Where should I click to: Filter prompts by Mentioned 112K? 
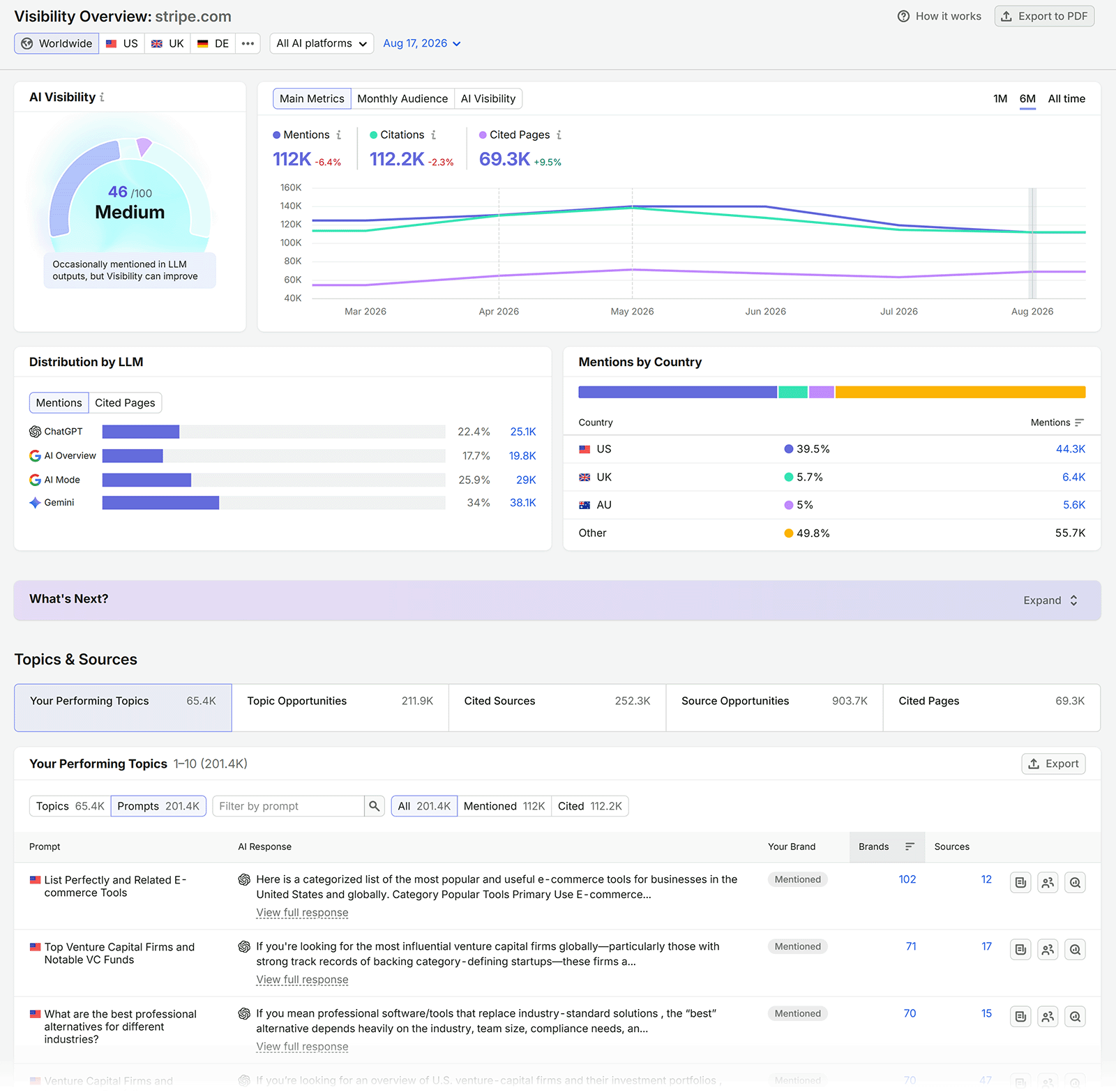[504, 806]
